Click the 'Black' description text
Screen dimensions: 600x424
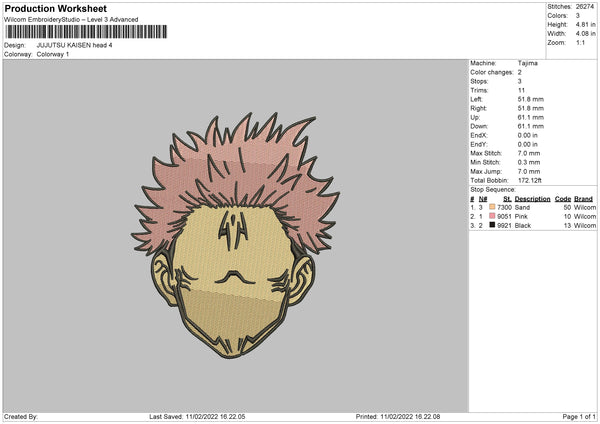523,226
